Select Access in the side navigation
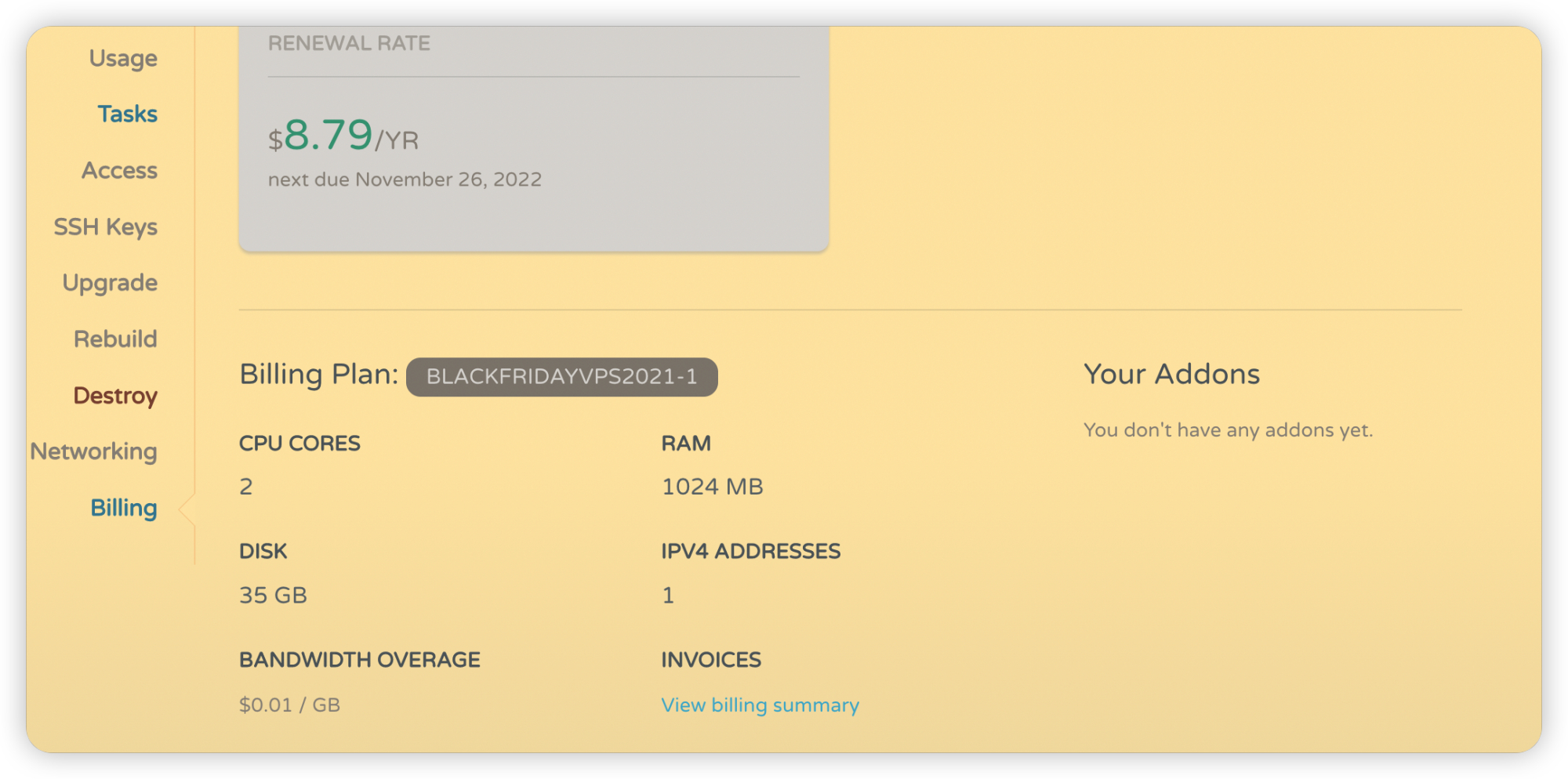The height and width of the screenshot is (779, 1568). coord(119,171)
